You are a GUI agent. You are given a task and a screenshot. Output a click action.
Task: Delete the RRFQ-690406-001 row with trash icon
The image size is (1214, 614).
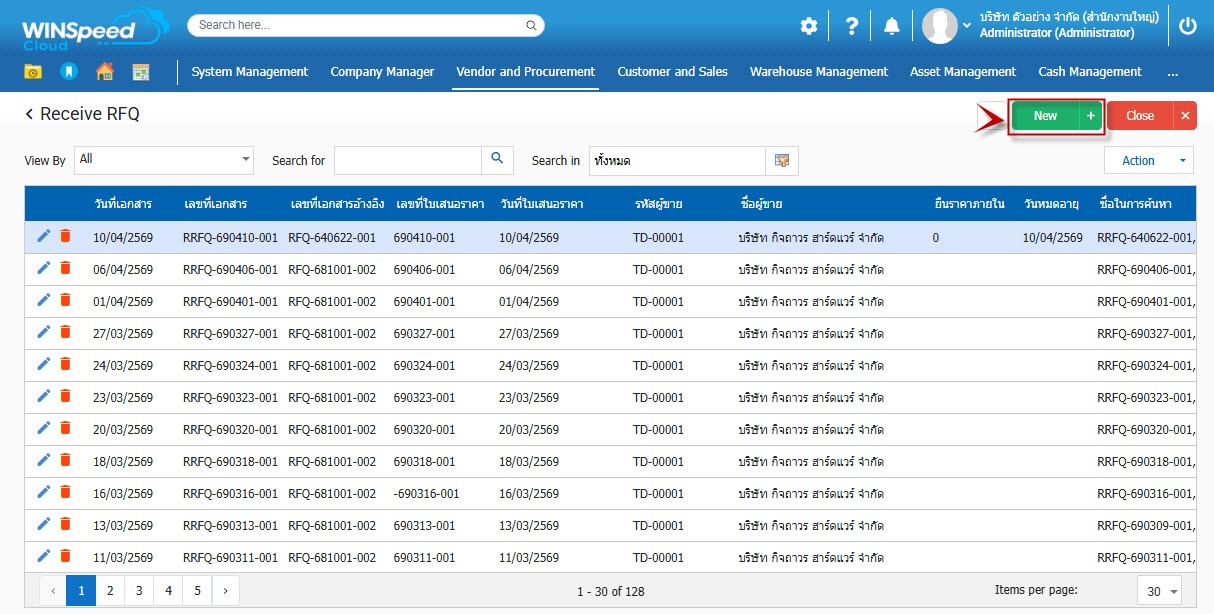pyautogui.click(x=65, y=269)
